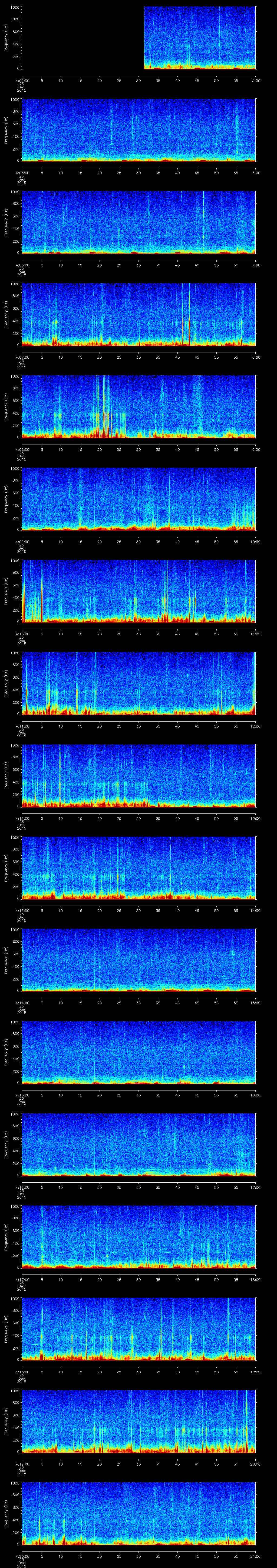Viewport: 277px width, 1568px height.
Task: Click the Frequency (Hz) axis label of the 4:14:00 panel
Action: coord(6,960)
